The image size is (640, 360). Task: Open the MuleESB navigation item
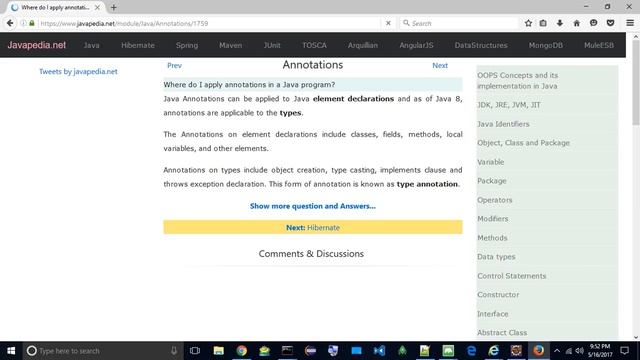(599, 45)
